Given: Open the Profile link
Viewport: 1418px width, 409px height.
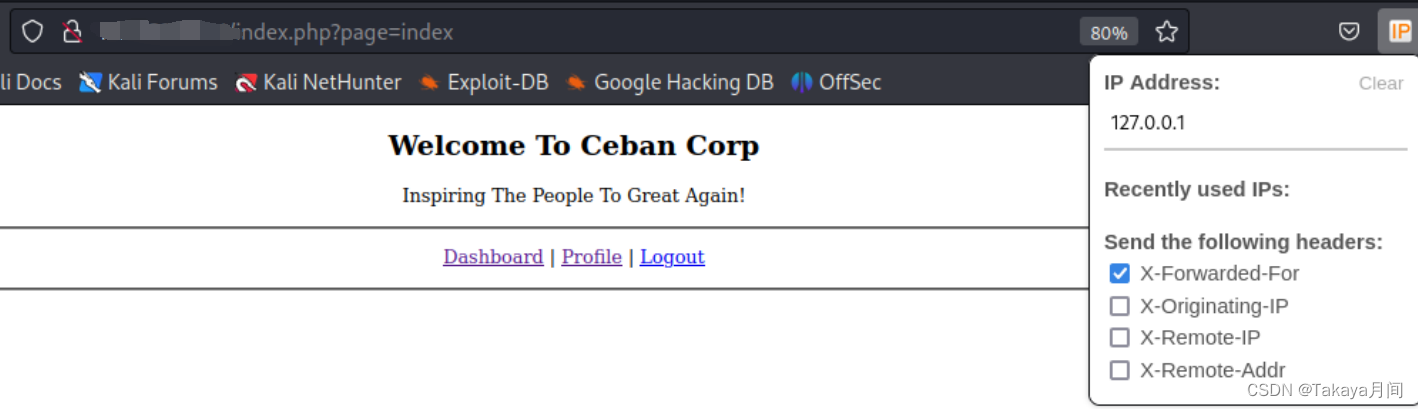Looking at the screenshot, I should (591, 257).
